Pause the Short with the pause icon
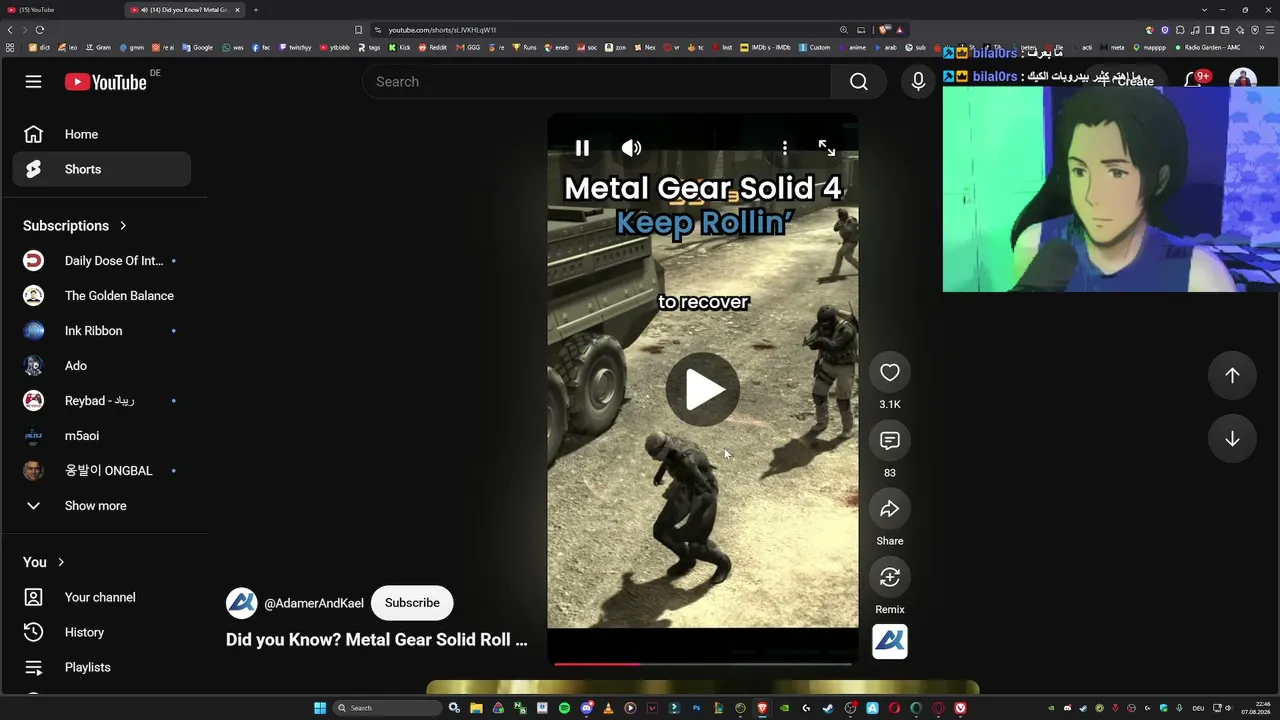This screenshot has height=720, width=1280. click(582, 148)
